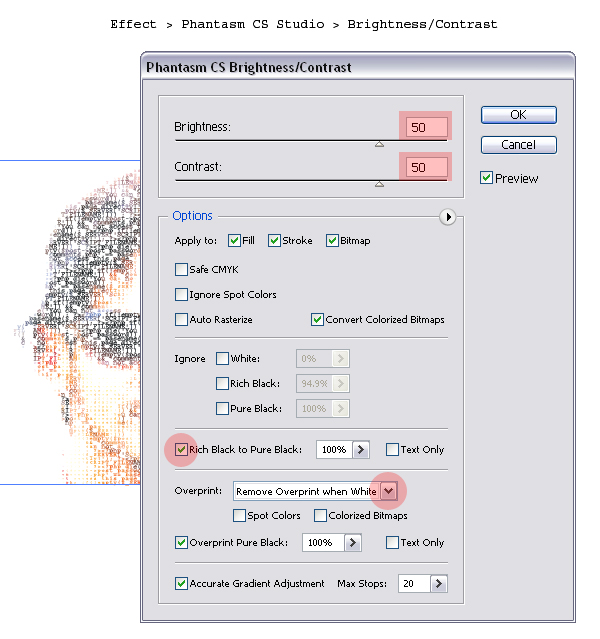Toggle the Preview checkbox

tap(486, 178)
